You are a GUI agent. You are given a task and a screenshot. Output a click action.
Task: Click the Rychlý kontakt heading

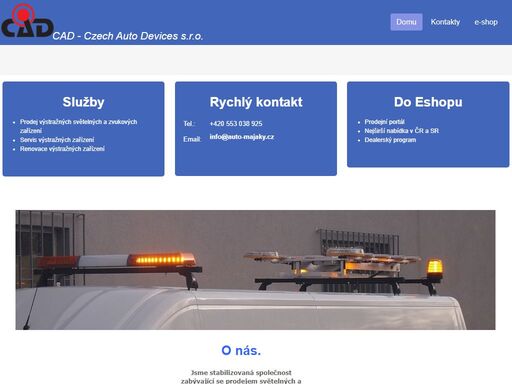256,102
